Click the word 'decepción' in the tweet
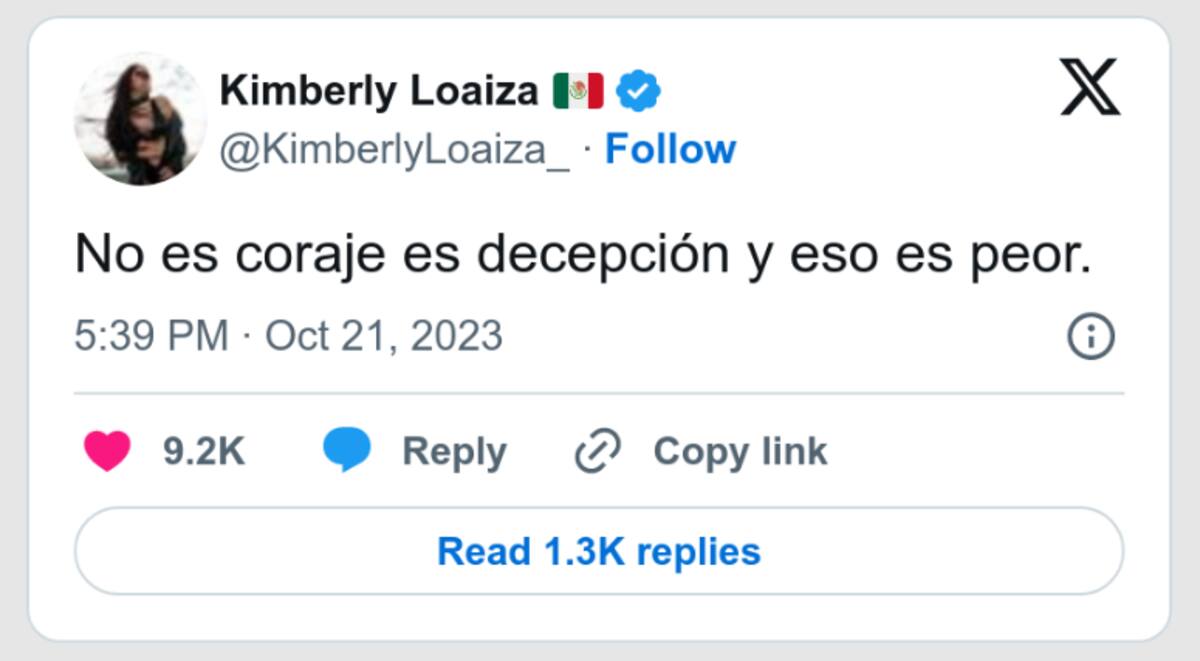 click(x=602, y=255)
